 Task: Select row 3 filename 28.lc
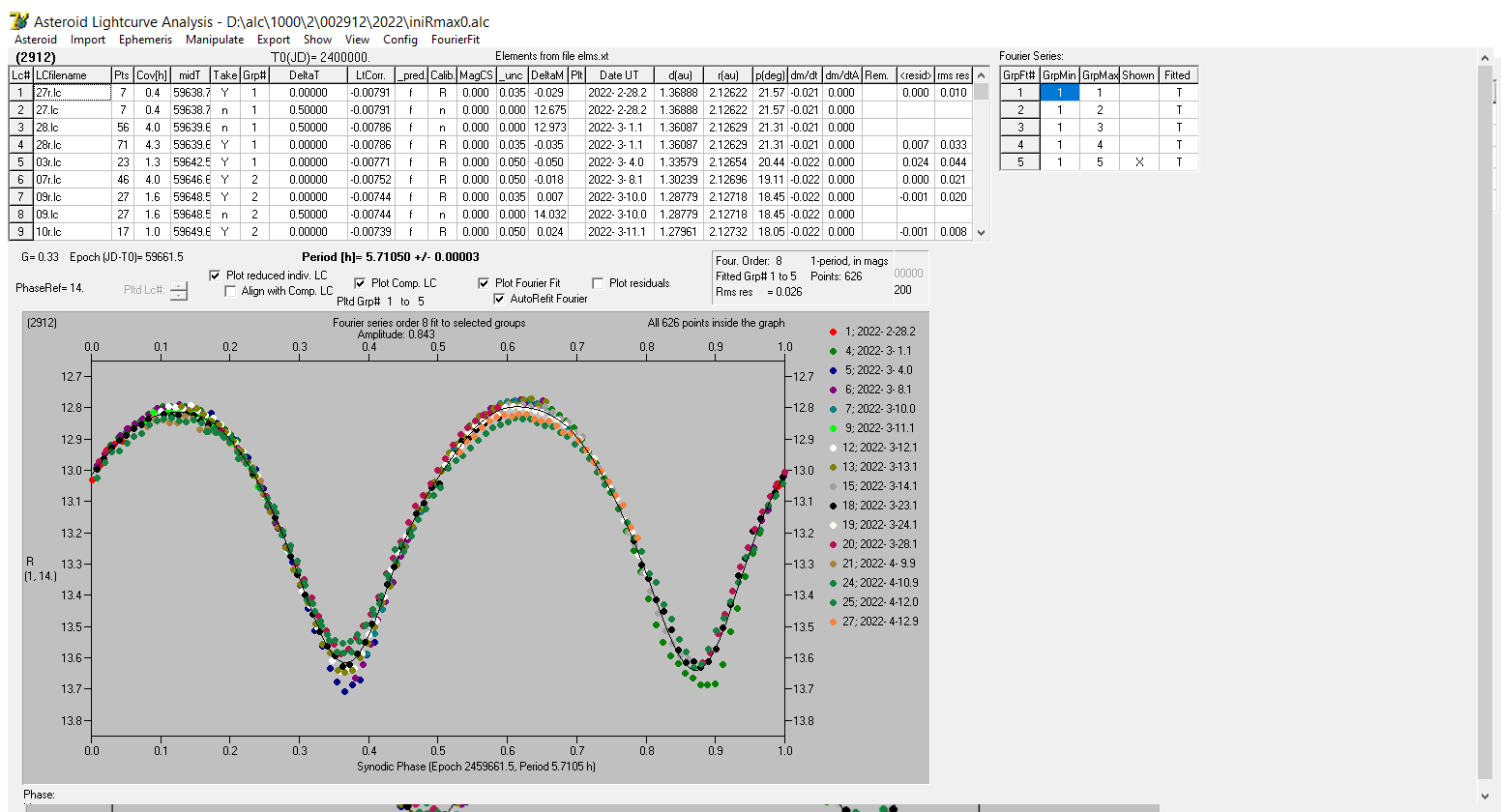pos(72,128)
